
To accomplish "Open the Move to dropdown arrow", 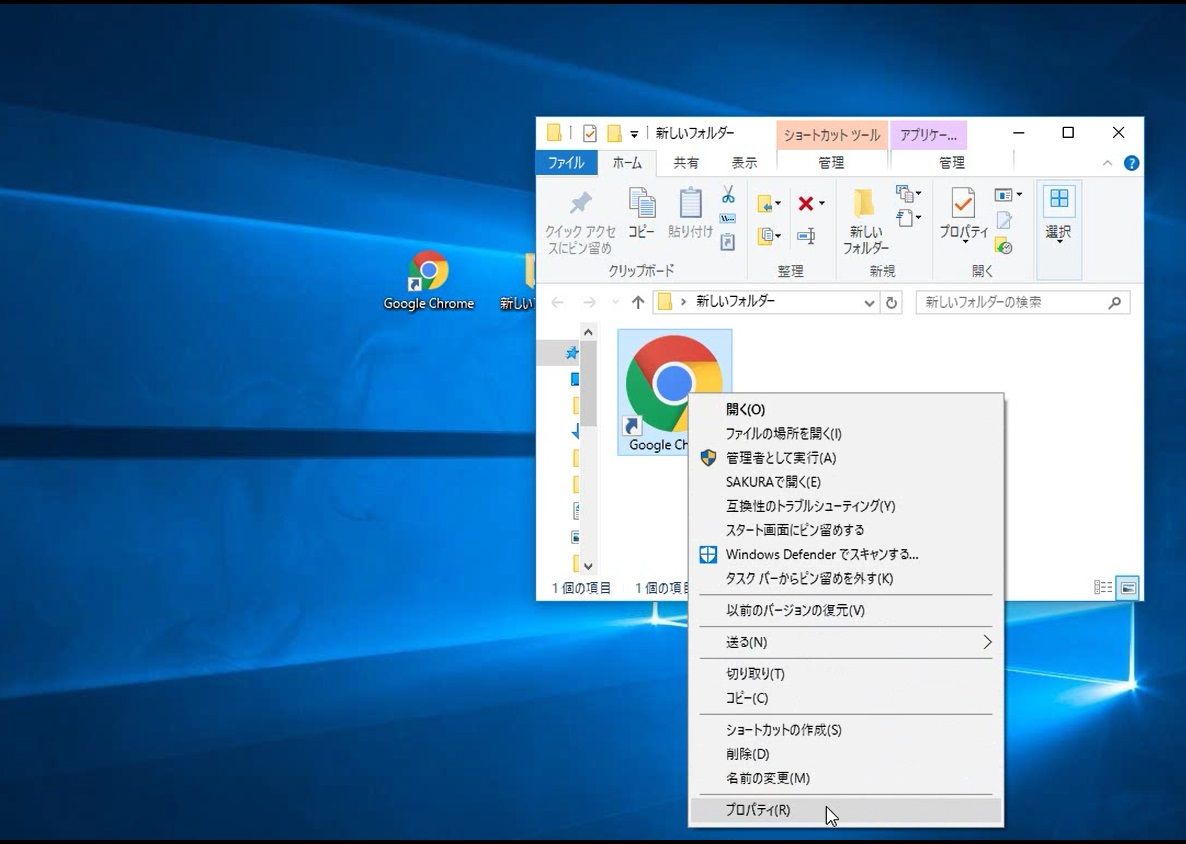I will (778, 203).
